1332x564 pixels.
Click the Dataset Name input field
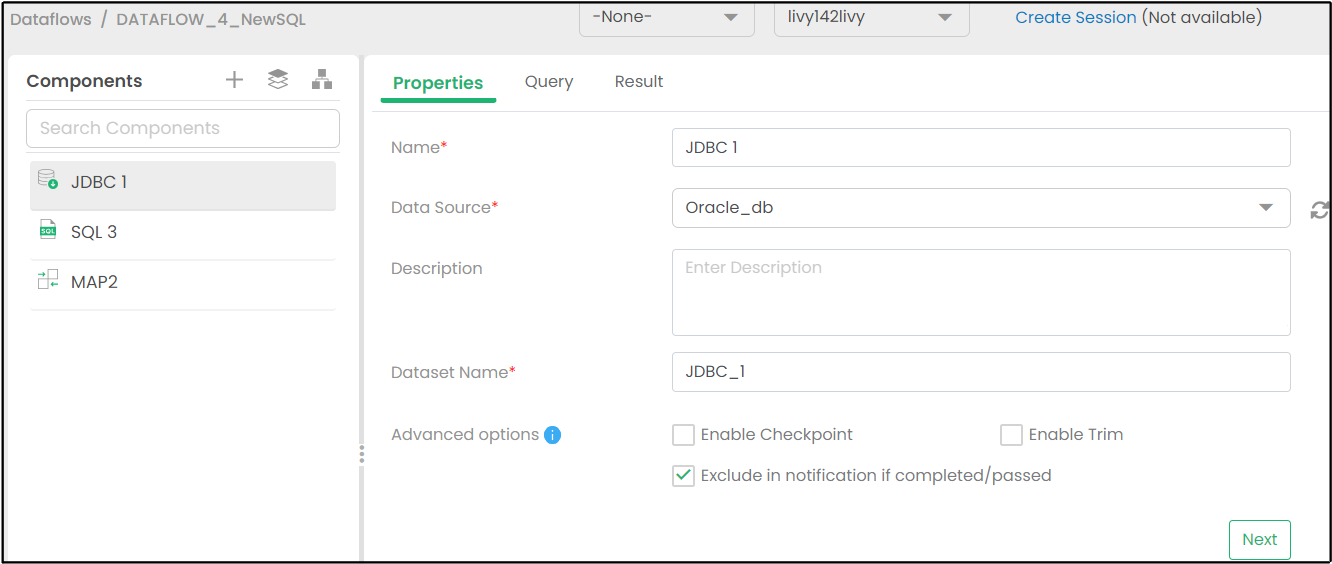[981, 372]
